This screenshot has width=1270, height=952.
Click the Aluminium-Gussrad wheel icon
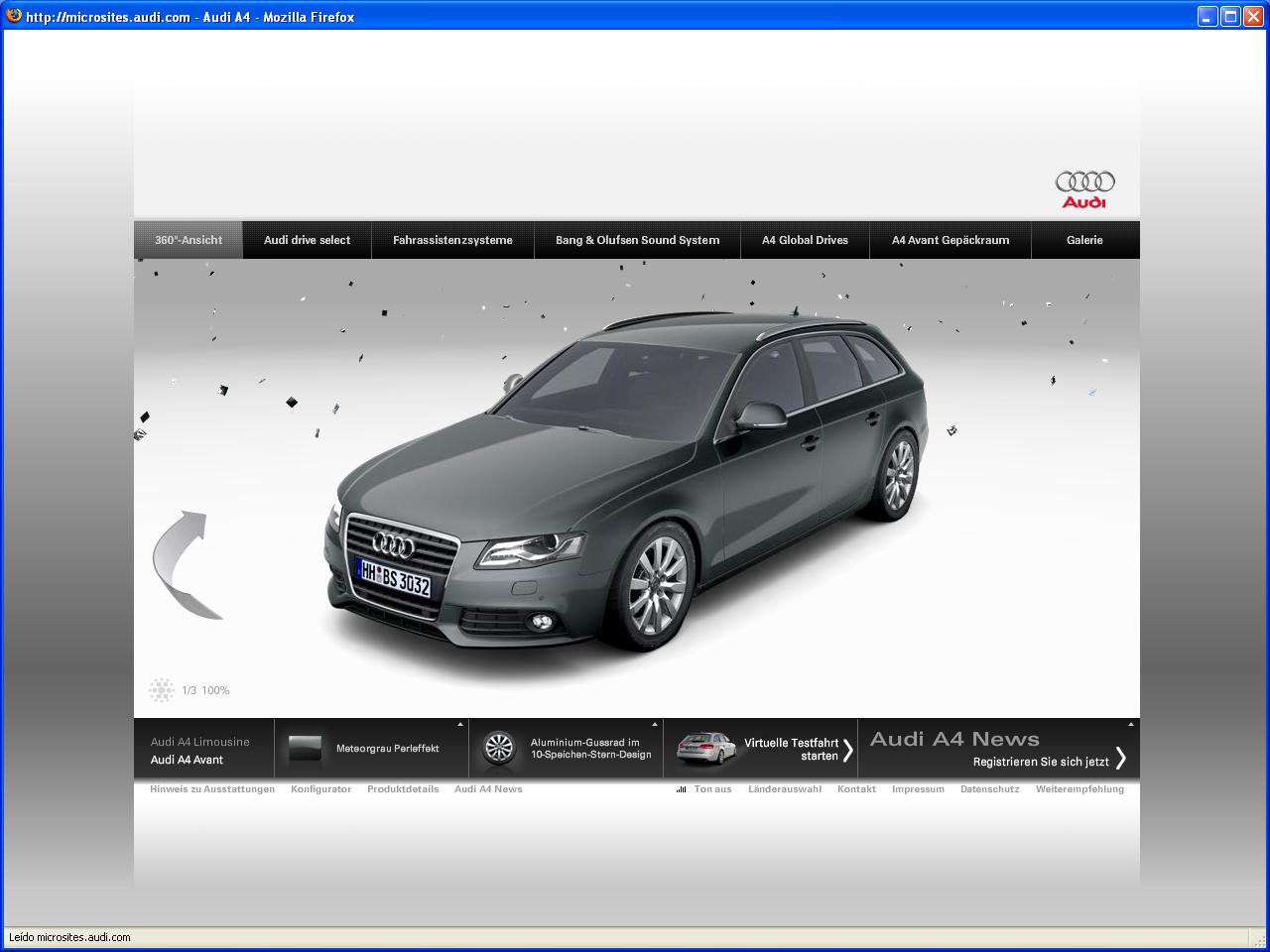(x=498, y=749)
